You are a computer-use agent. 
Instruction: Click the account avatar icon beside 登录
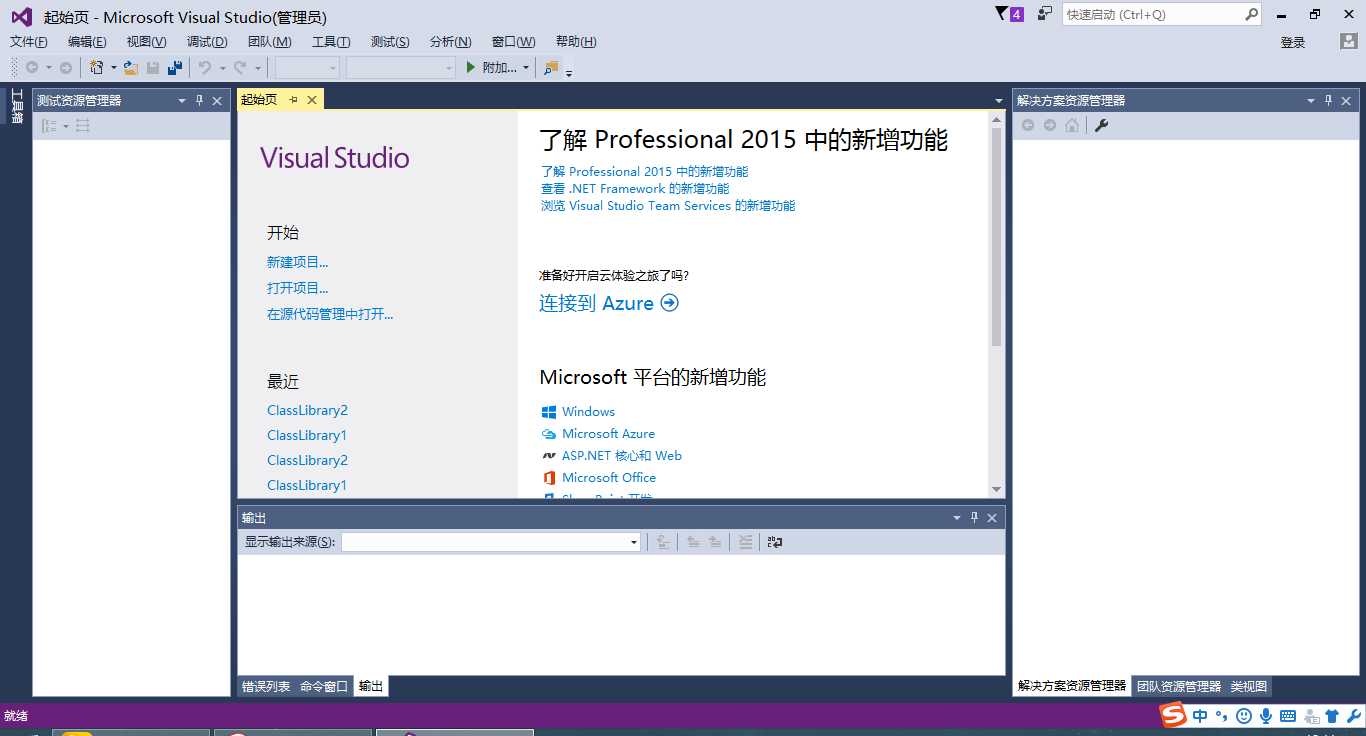(1349, 42)
